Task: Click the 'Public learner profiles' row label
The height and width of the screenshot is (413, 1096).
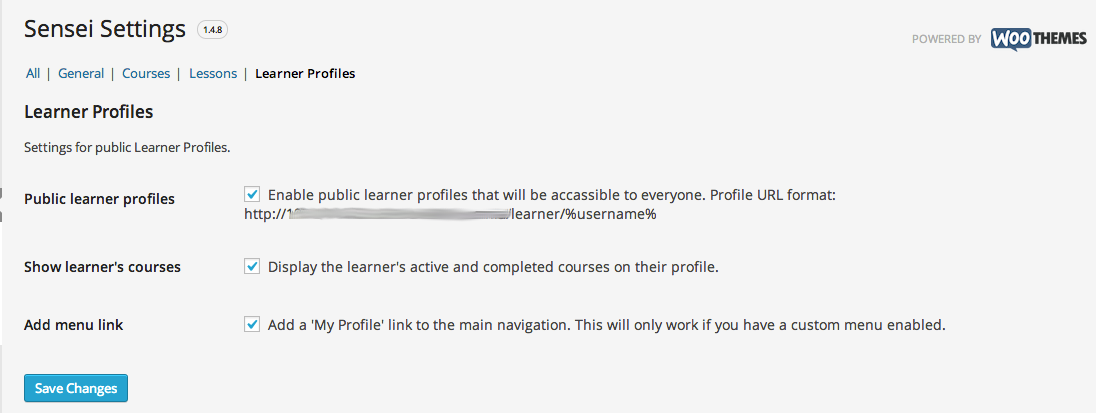Action: (99, 198)
